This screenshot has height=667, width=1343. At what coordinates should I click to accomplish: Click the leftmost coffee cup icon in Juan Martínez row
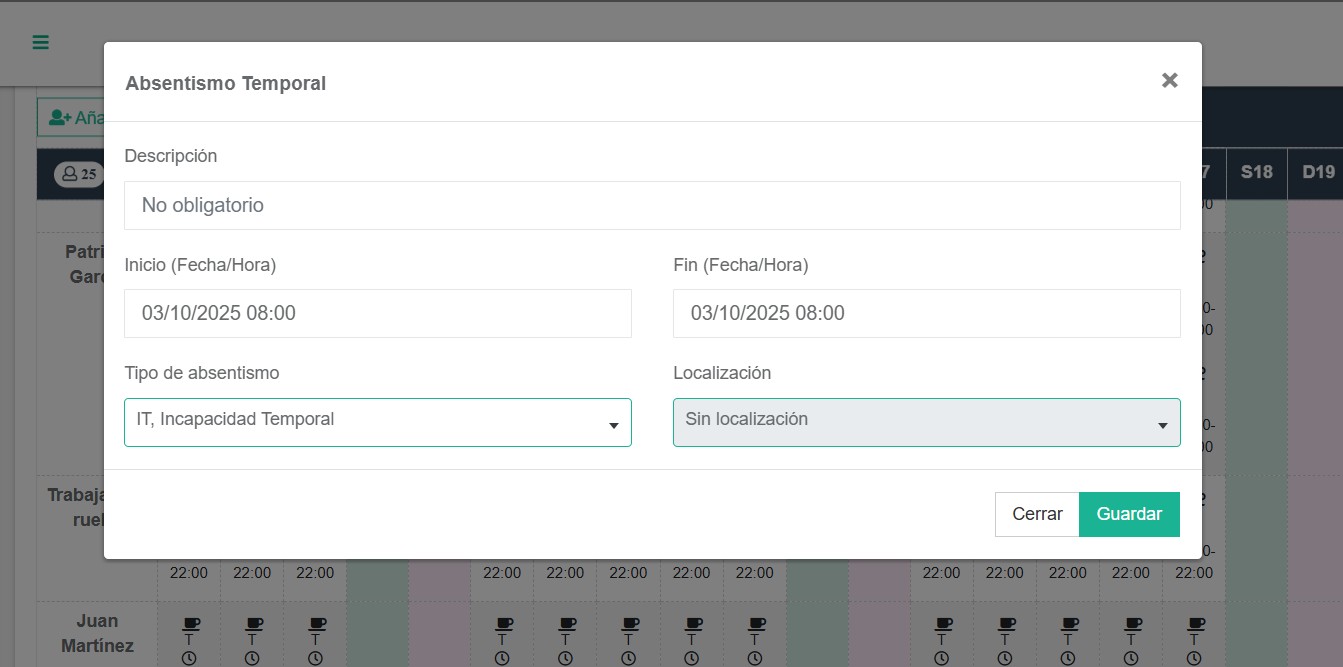click(190, 624)
